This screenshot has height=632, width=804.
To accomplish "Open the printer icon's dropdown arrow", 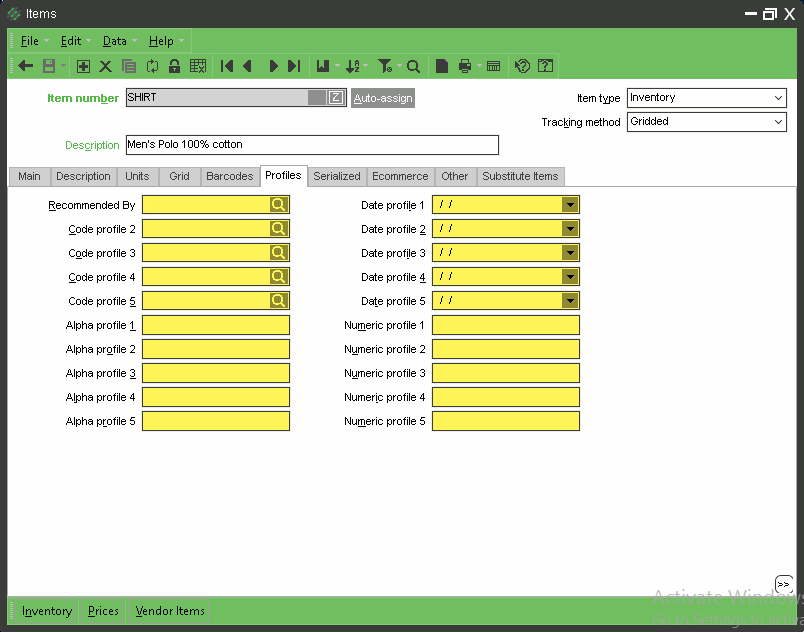I will [479, 66].
